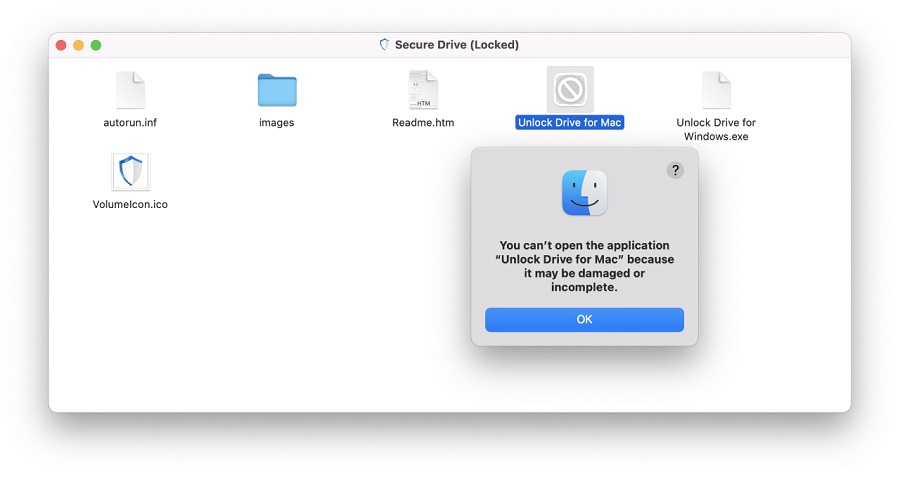Select the VolumeIcon.ico shield icon
Image resolution: width=900 pixels, height=477 pixels.
coord(130,172)
